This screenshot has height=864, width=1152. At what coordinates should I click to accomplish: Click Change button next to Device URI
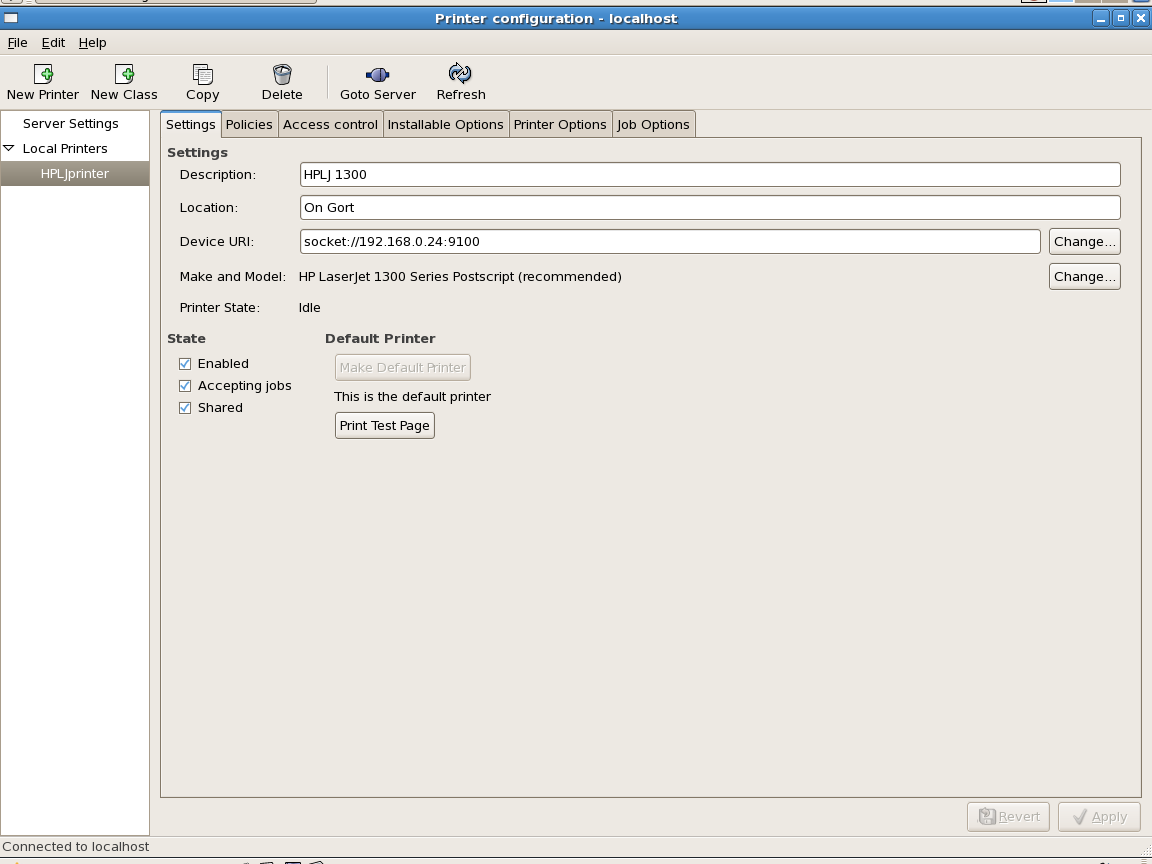click(x=1084, y=242)
